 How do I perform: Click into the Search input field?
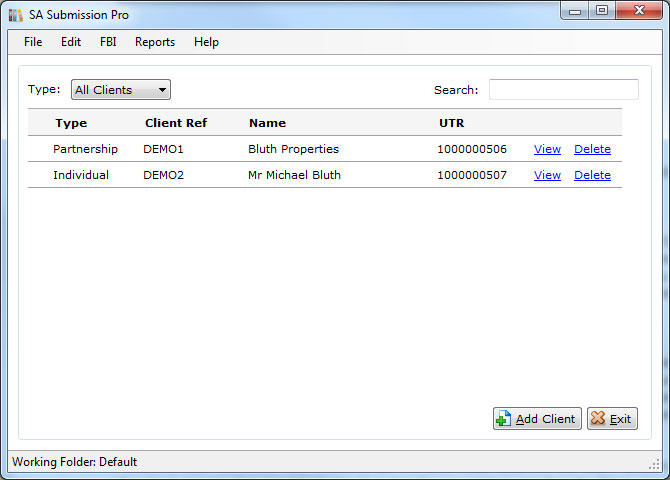563,90
